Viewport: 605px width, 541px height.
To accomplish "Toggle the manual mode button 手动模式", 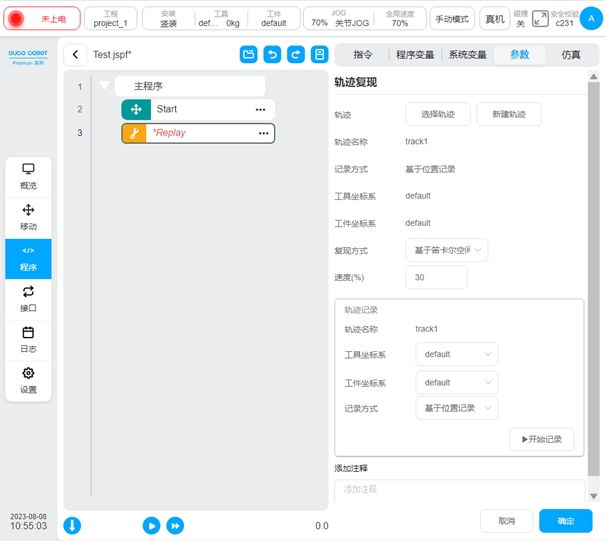I will click(452, 18).
